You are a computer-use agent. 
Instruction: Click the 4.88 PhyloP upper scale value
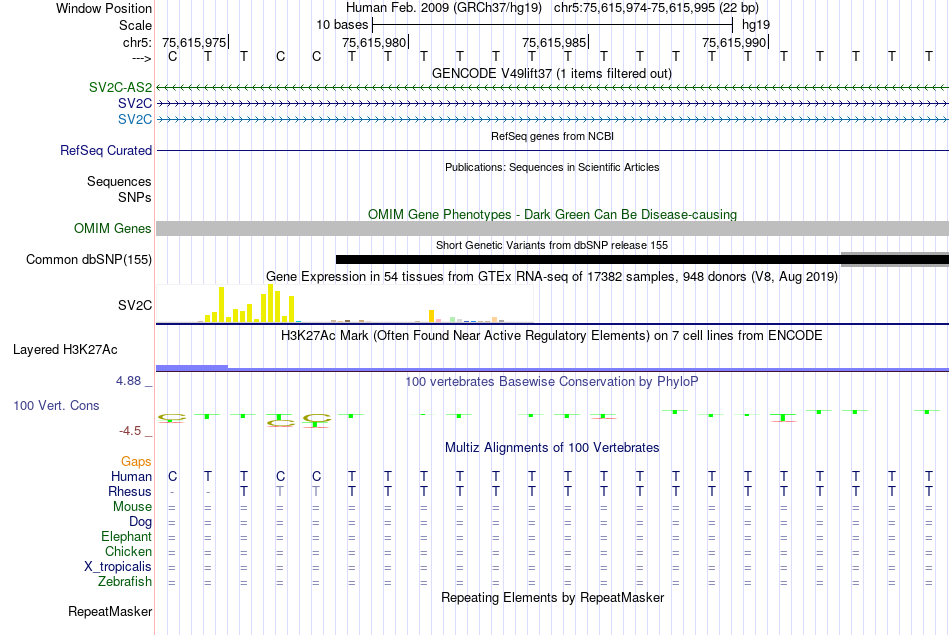(x=128, y=381)
